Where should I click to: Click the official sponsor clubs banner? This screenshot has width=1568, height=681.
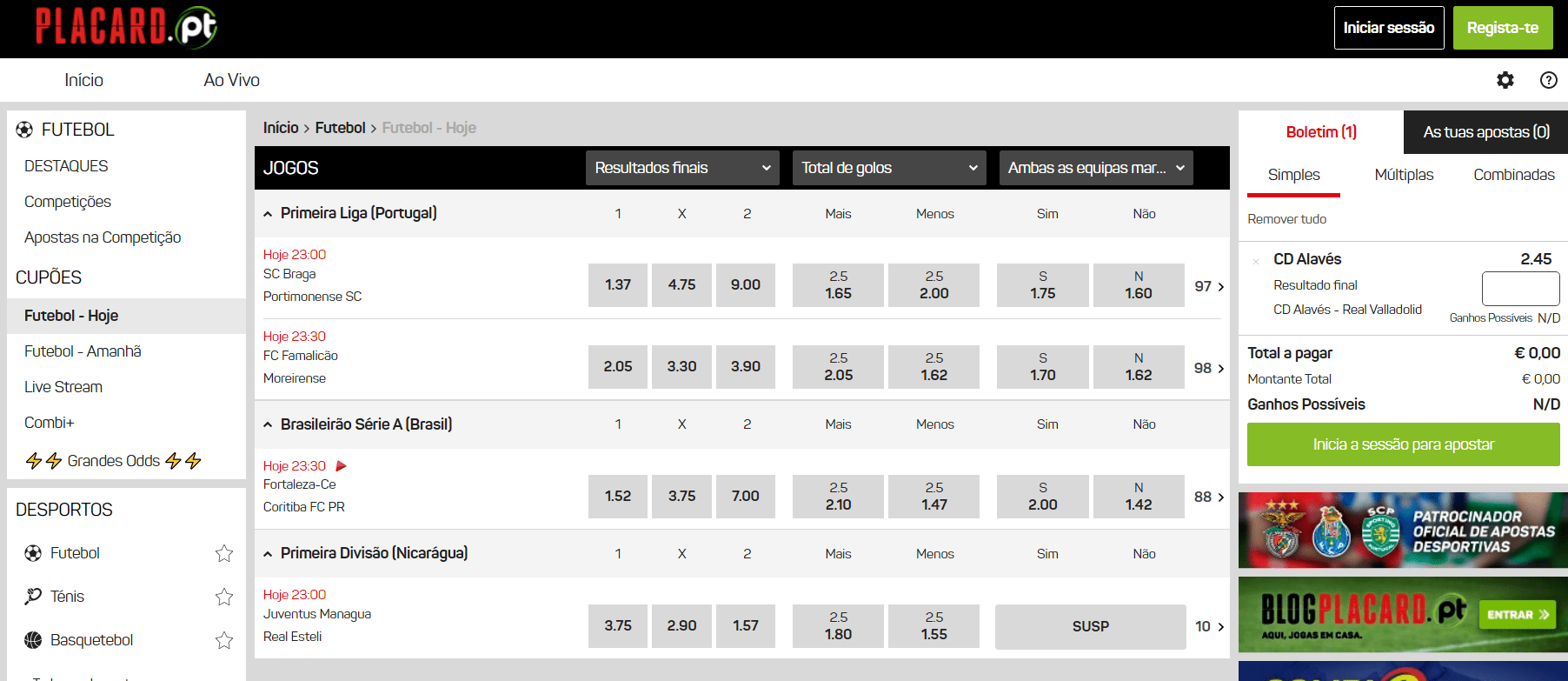pos(1403,531)
